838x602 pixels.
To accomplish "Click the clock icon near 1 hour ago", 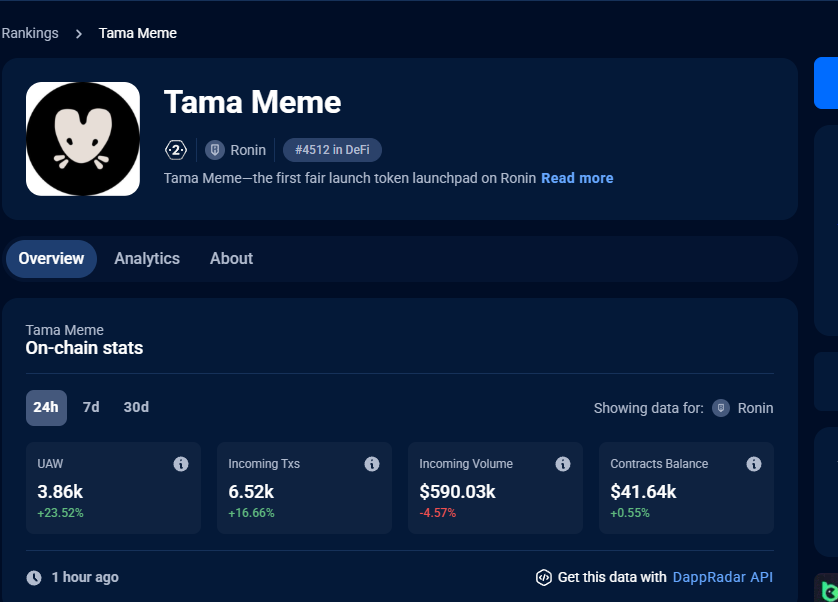I will [x=34, y=578].
